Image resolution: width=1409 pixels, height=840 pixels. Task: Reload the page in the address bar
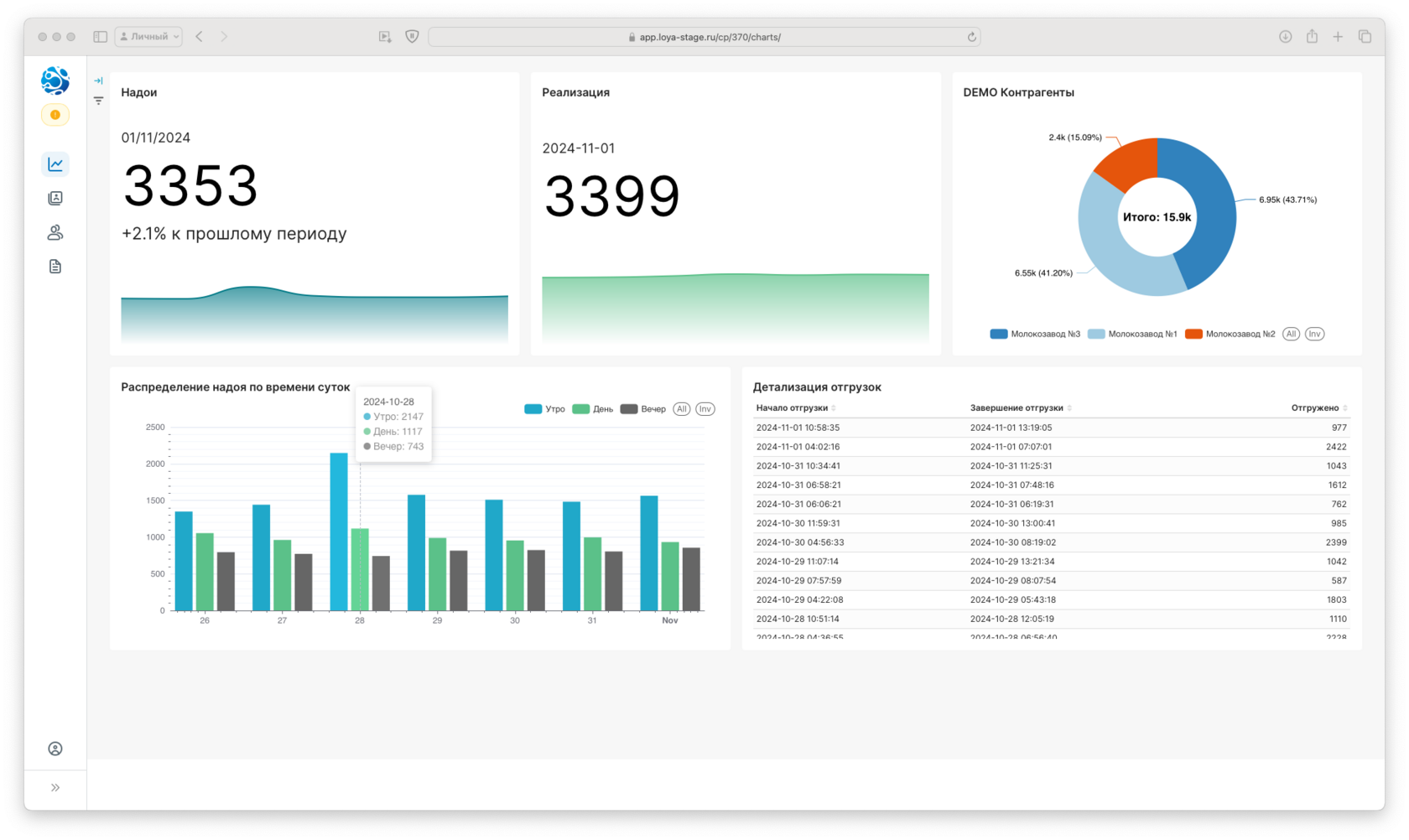click(x=971, y=37)
